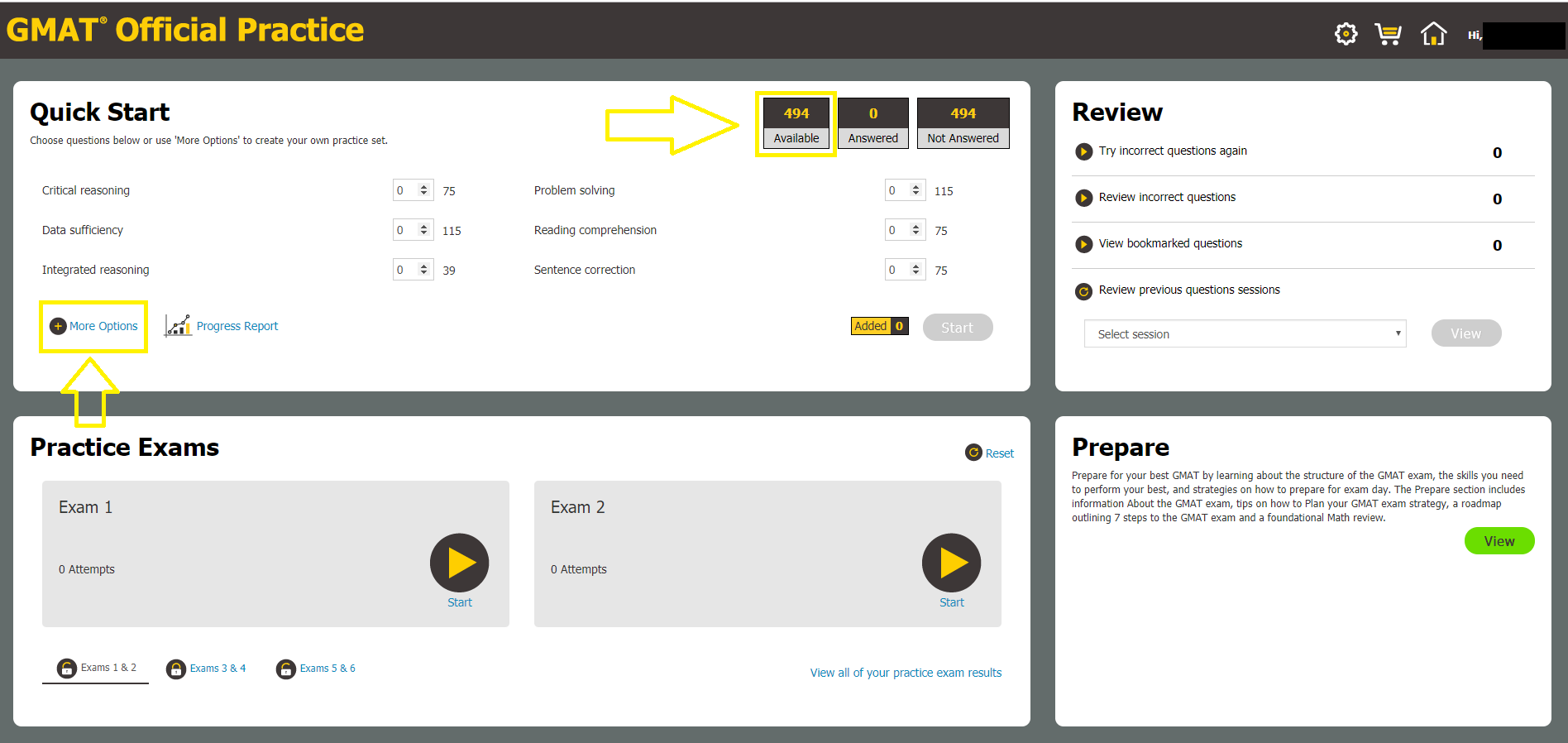Click the unlock icon for Exams 1 & 2
The width and height of the screenshot is (1568, 743).
point(66,668)
